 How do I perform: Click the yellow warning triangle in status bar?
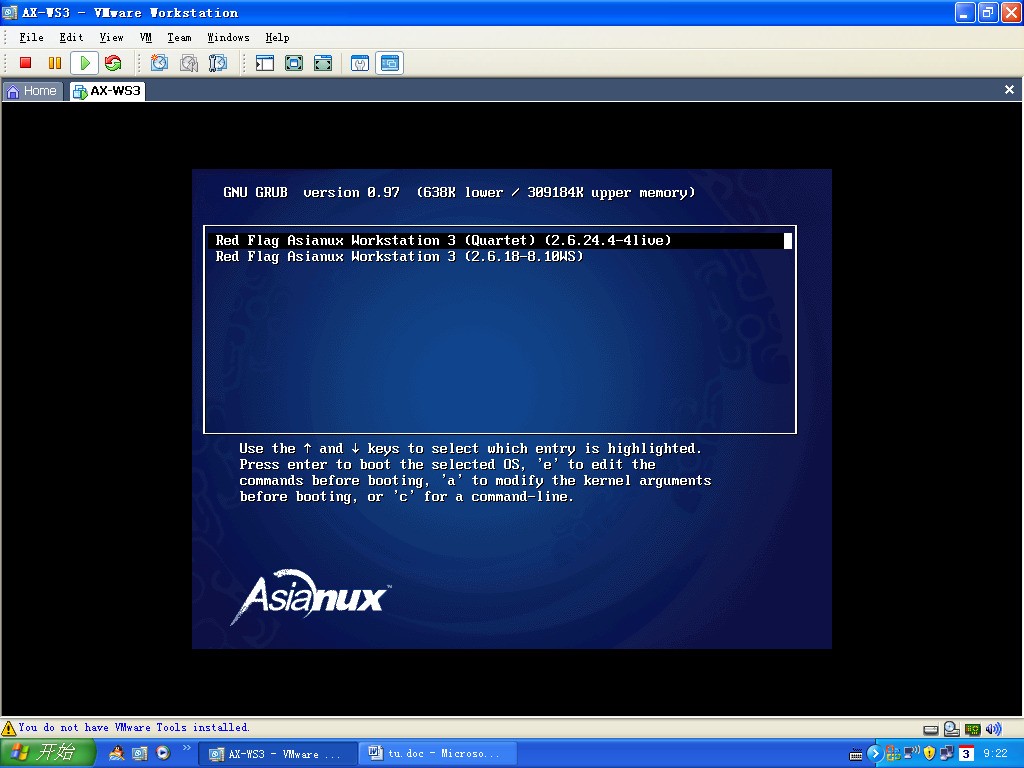(8, 728)
